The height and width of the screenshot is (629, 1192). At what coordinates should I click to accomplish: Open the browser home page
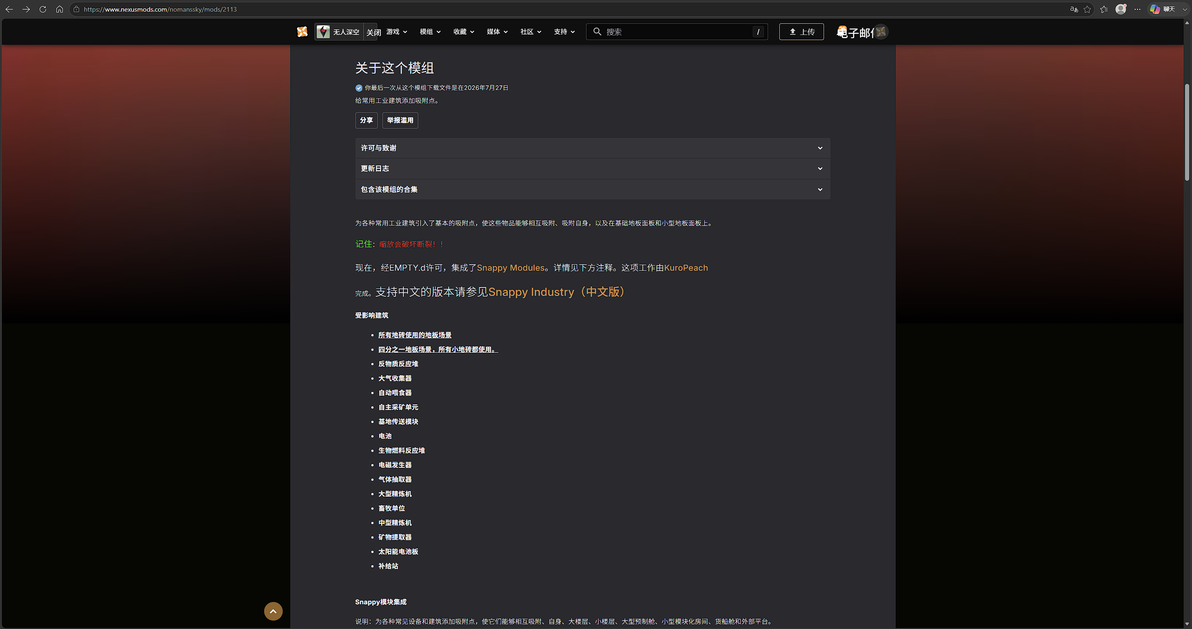click(x=59, y=9)
